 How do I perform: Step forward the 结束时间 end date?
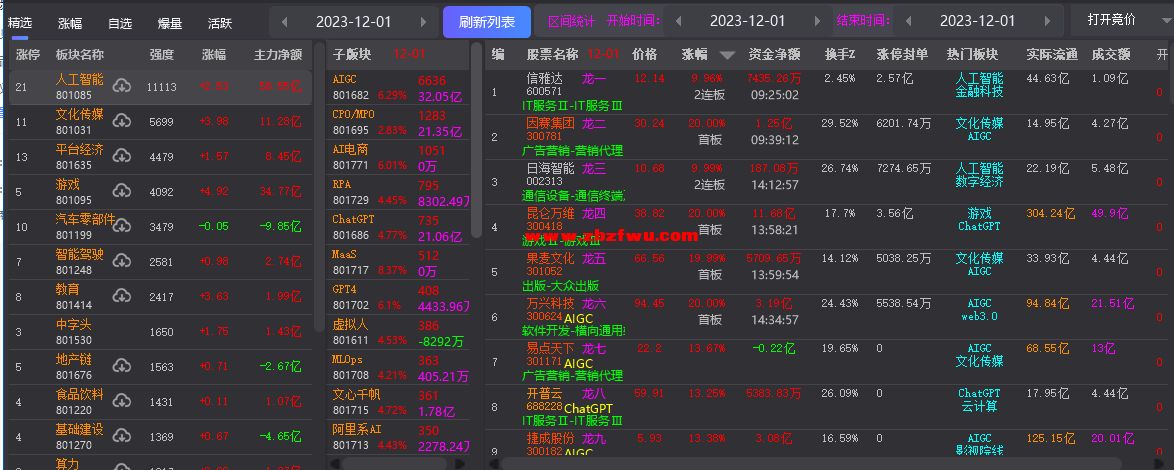click(1048, 22)
